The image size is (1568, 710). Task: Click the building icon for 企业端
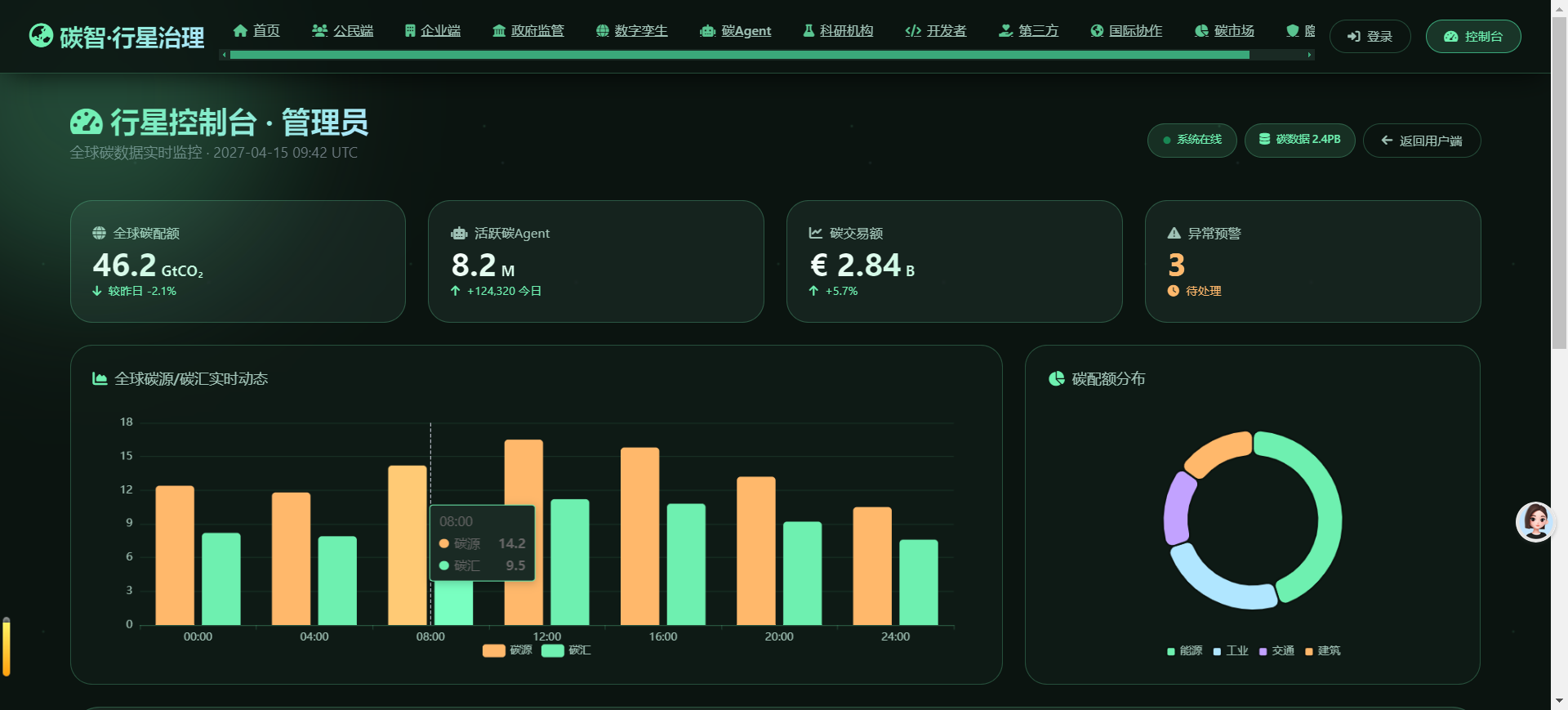410,30
